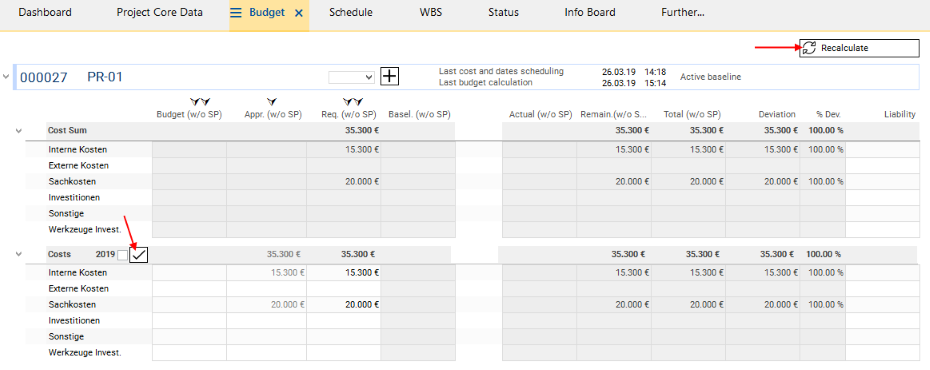This screenshot has height=370, width=930.
Task: Go to the Schedule tab
Action: 351,12
